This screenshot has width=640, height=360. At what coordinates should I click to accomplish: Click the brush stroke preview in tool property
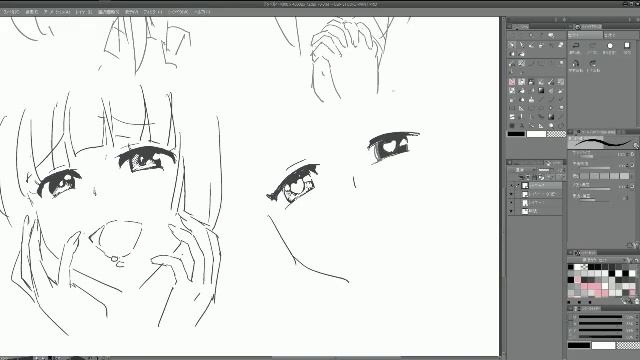pyautogui.click(x=600, y=142)
